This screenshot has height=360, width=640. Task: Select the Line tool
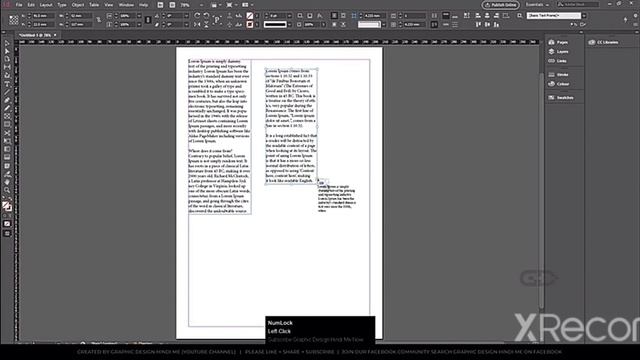pos(7,92)
